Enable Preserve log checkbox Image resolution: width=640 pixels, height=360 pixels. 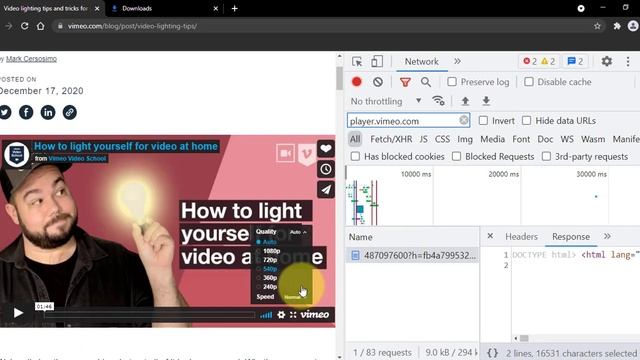pyautogui.click(x=452, y=82)
